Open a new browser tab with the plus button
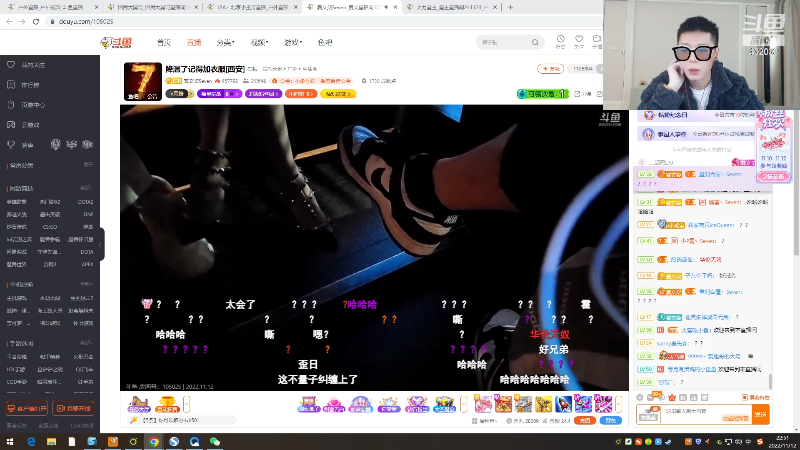Screen dimensions: 800x450 coord(510,7)
